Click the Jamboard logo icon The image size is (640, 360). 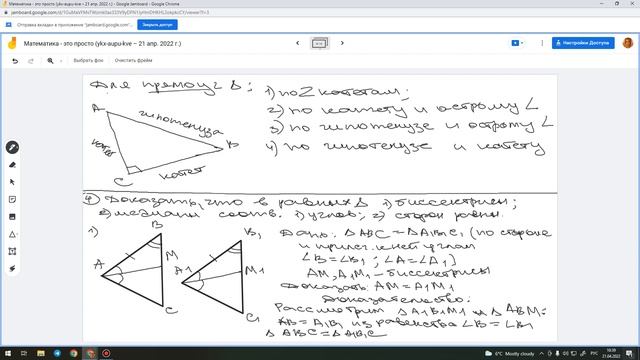(x=12, y=43)
